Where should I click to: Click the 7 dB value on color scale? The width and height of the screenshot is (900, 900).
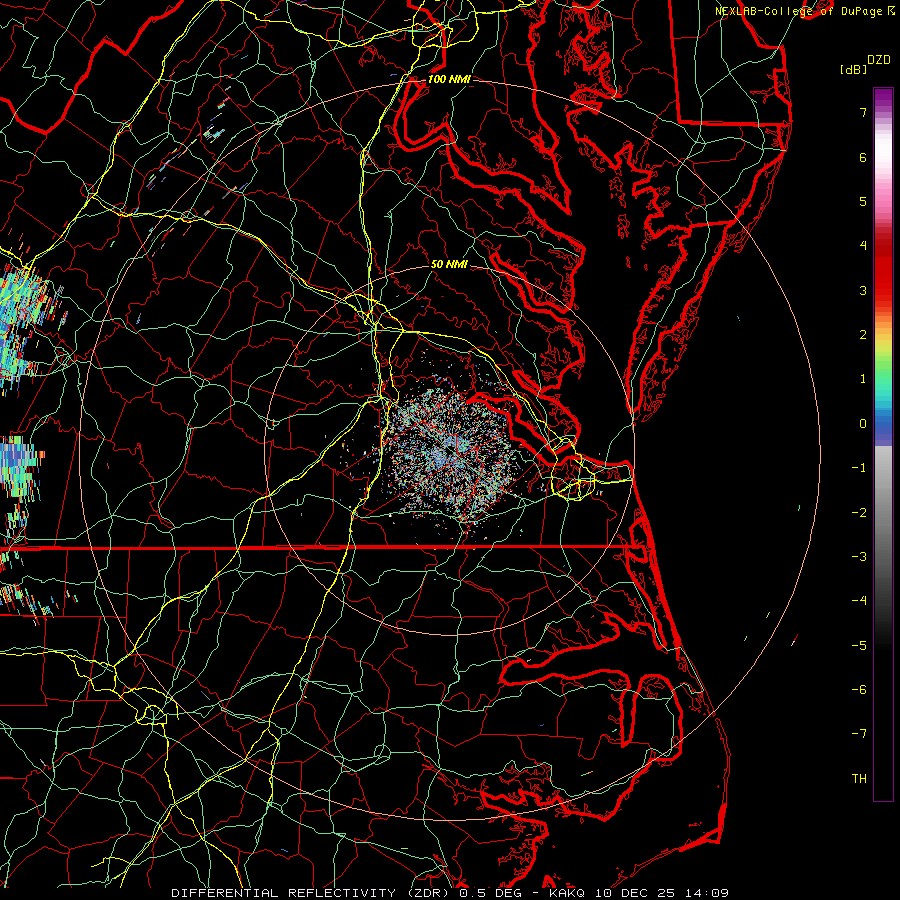[863, 112]
